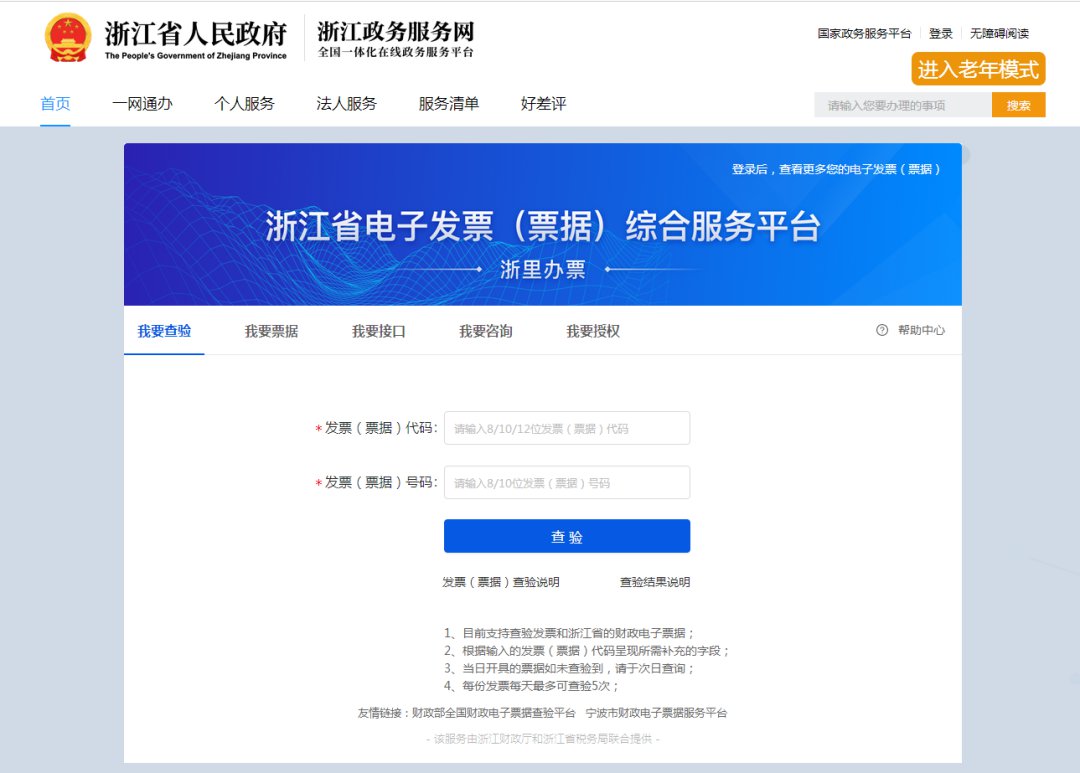The image size is (1080, 773).
Task: Switch to the 我要查验 tab
Action: (164, 331)
